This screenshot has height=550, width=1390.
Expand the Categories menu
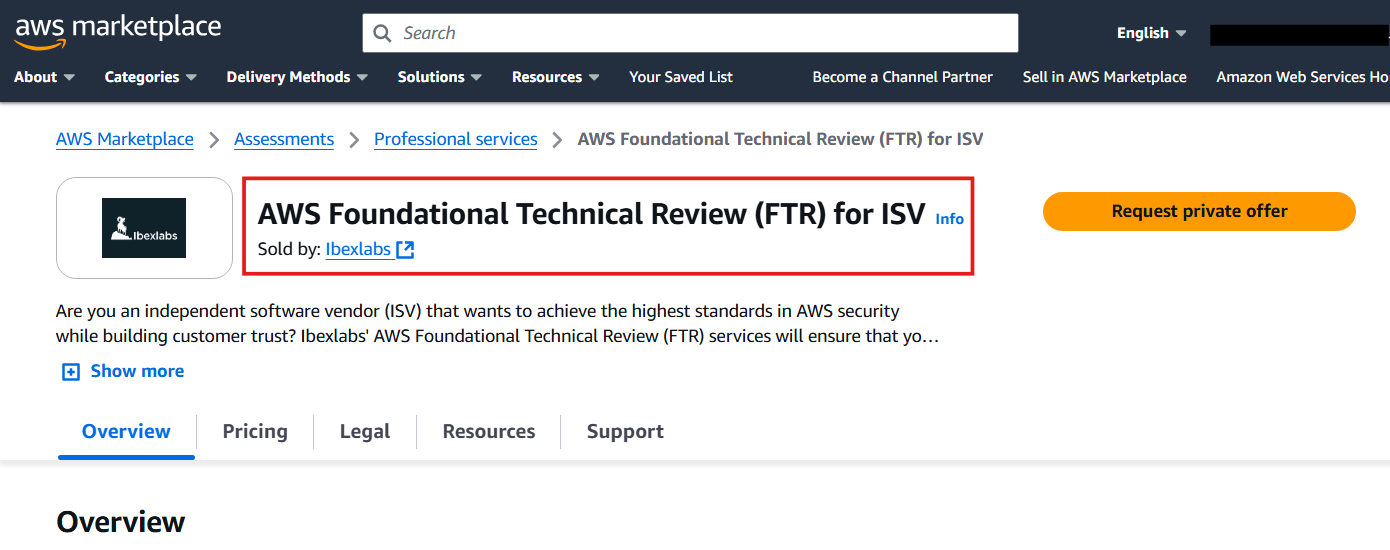tap(150, 77)
